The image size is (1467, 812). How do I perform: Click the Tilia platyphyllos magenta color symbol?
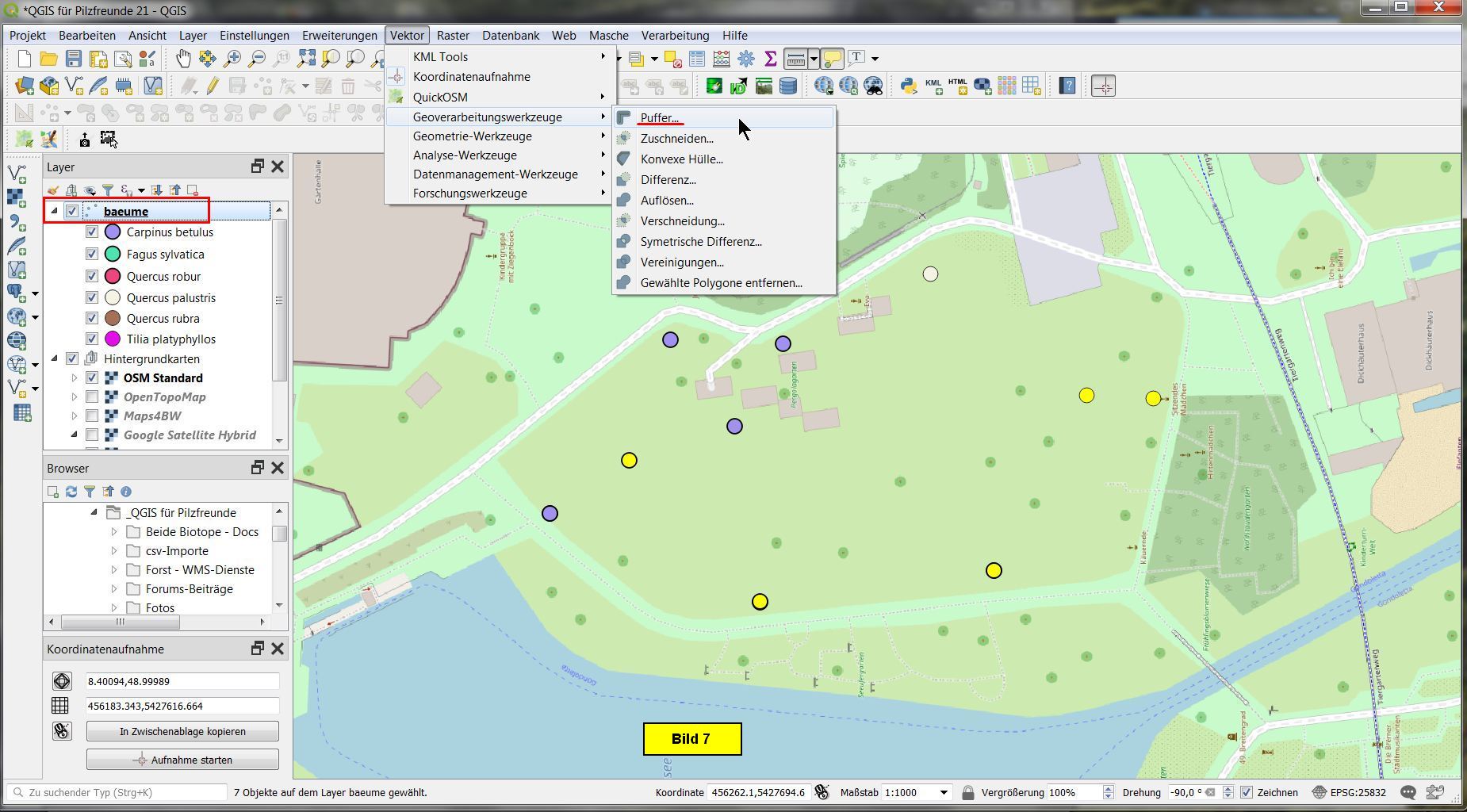click(113, 339)
